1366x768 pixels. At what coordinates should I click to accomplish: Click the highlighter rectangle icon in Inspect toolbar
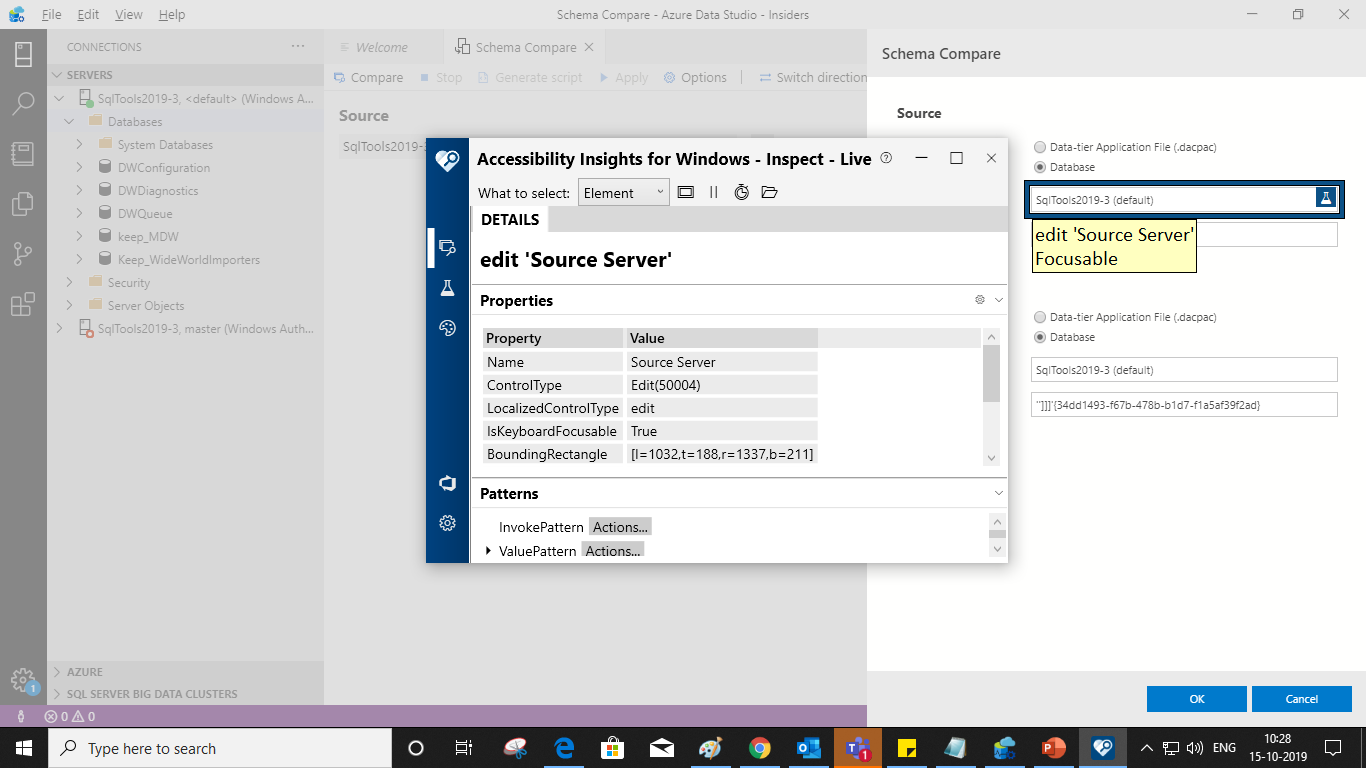pyautogui.click(x=686, y=192)
